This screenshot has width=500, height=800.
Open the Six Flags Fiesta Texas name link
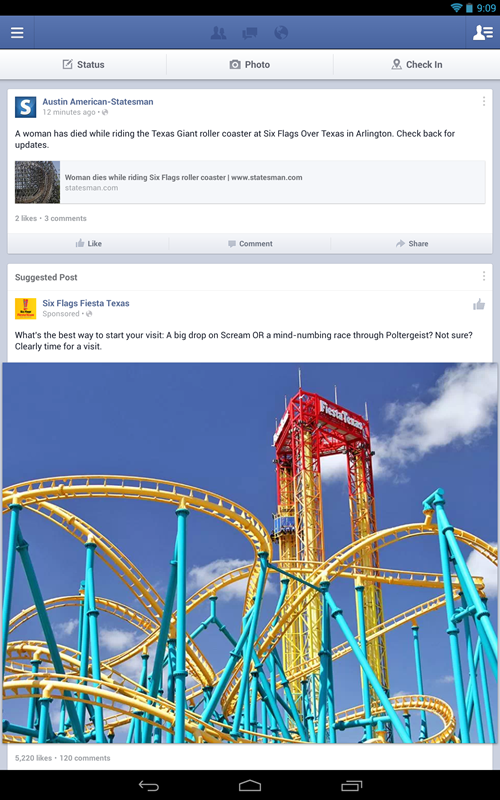[x=86, y=303]
